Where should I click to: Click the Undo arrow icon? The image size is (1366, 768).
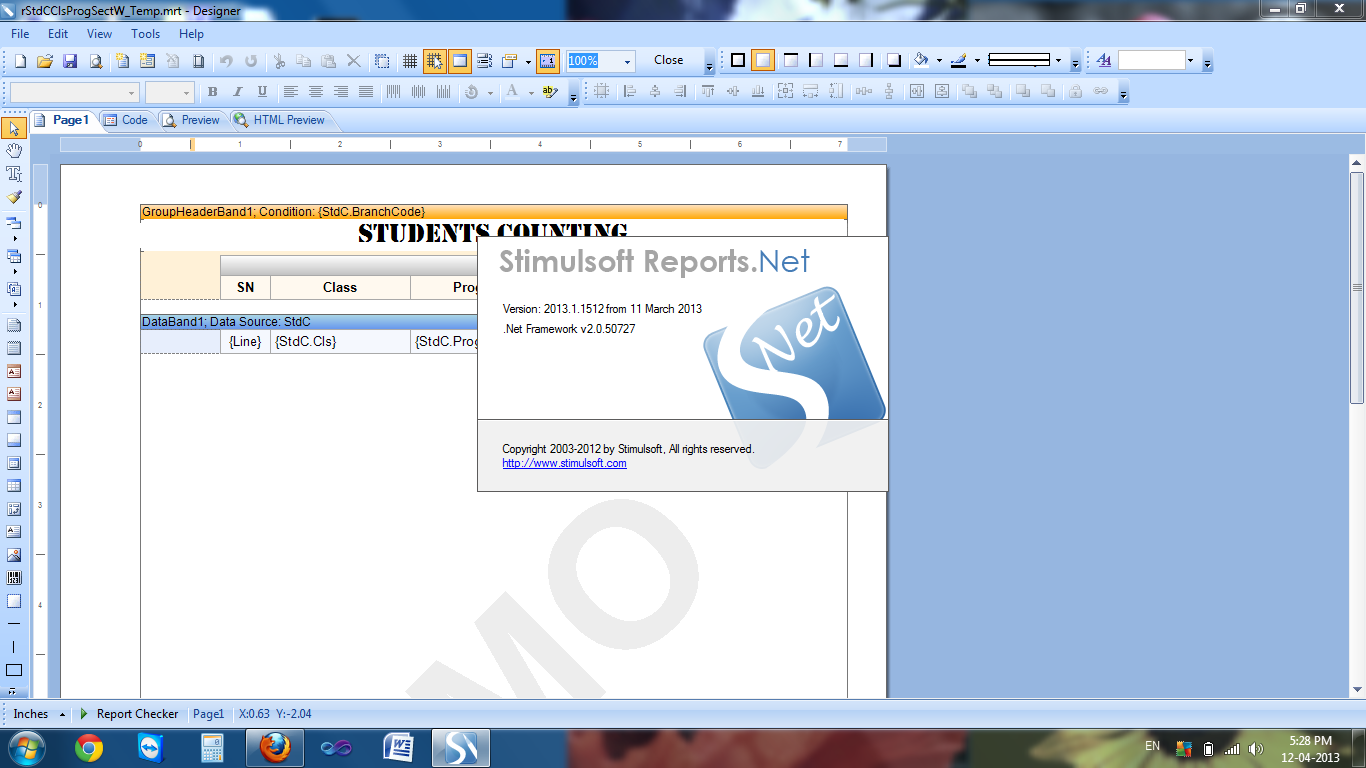point(226,61)
